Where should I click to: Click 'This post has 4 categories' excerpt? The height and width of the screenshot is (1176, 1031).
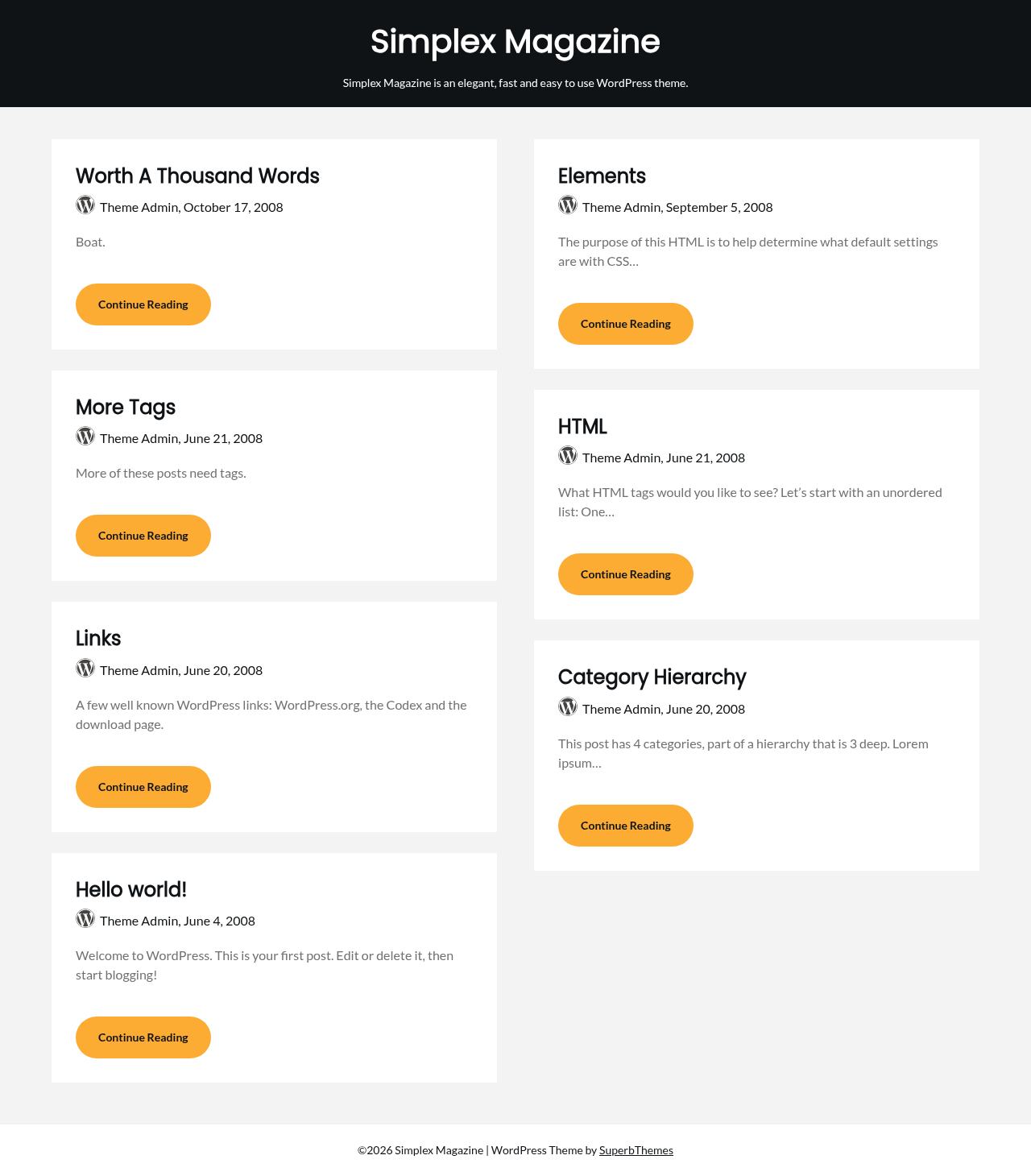[x=743, y=753]
